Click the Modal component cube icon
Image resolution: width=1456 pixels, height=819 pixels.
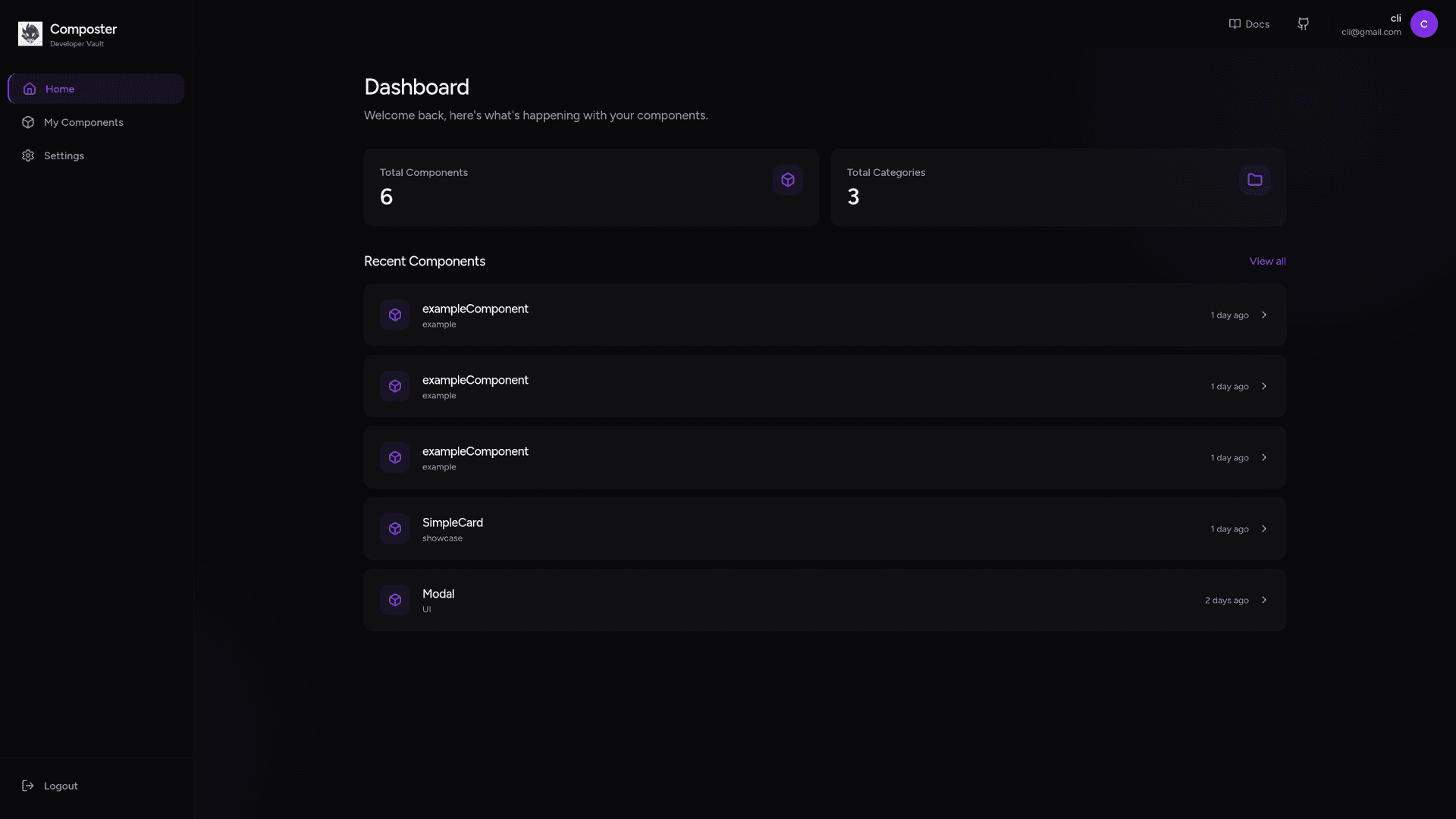point(395,600)
